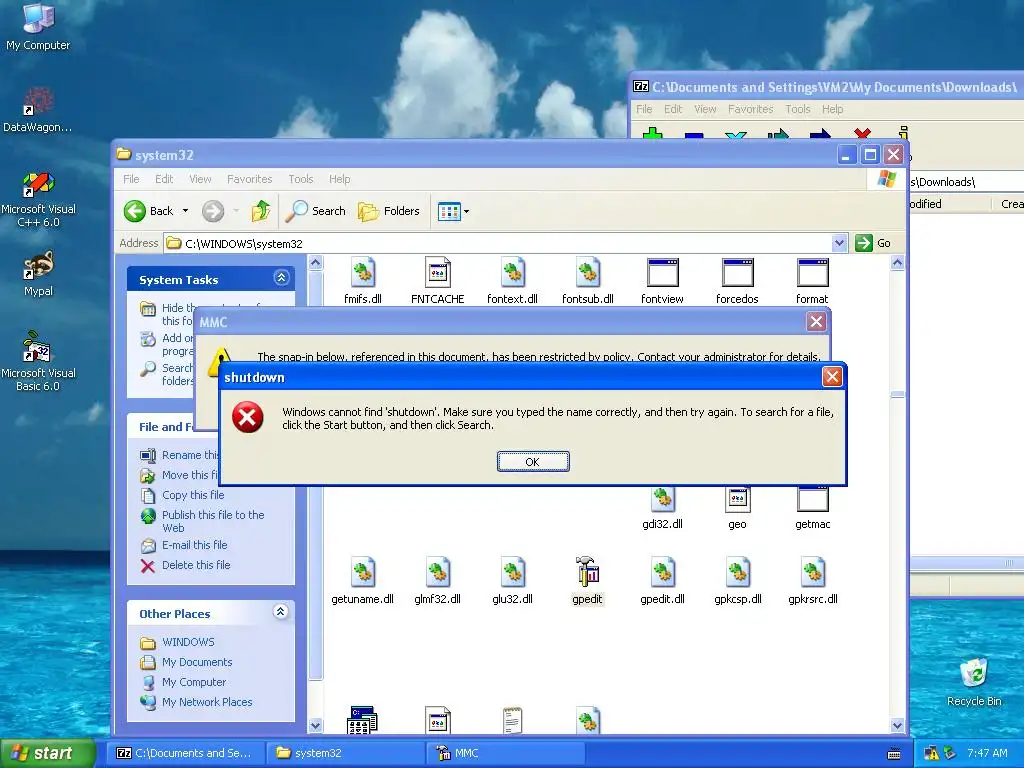Select the glmf32.dll file icon
Screen dimensions: 1024x768
438,573
